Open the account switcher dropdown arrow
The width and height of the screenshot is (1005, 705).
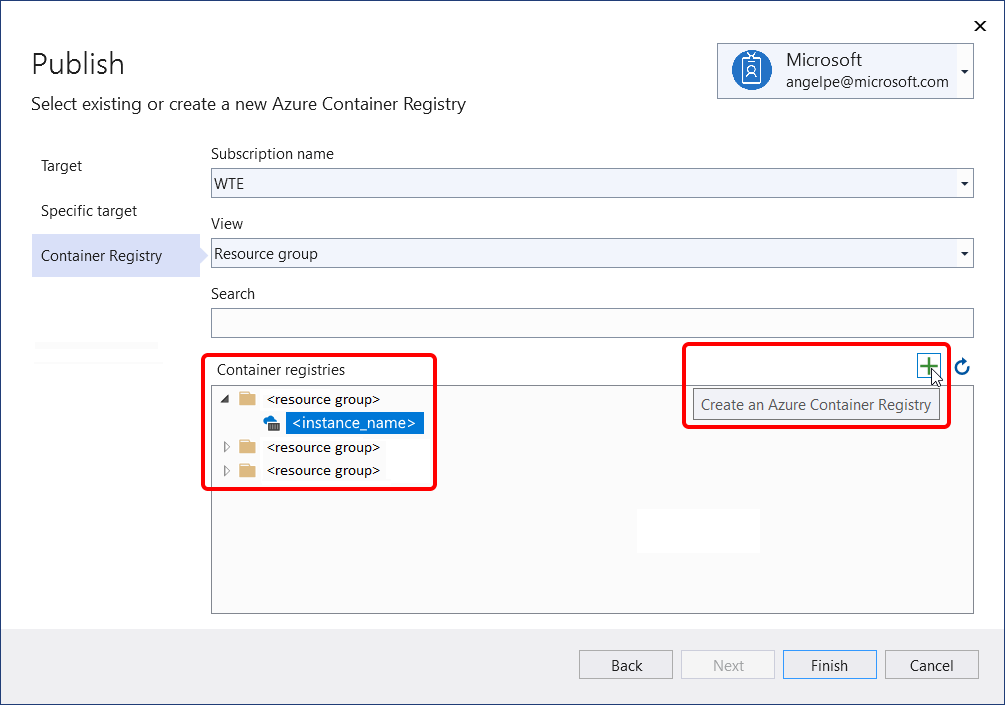tap(964, 71)
